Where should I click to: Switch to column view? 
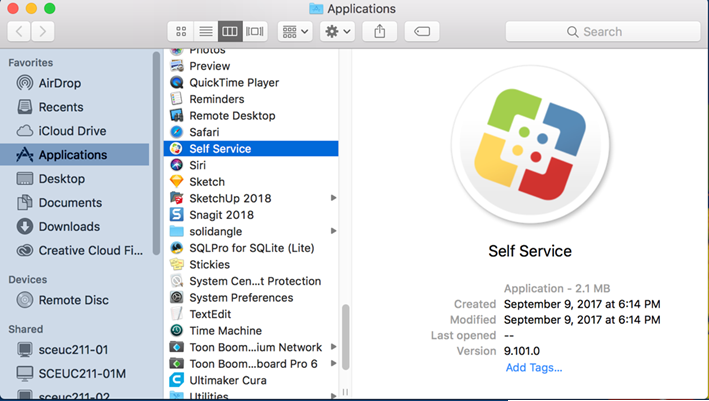(x=230, y=31)
